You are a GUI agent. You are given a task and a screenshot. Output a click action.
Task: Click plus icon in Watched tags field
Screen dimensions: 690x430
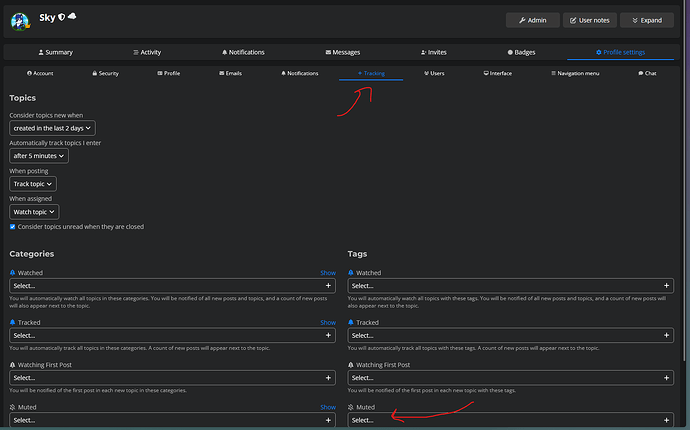click(x=666, y=286)
